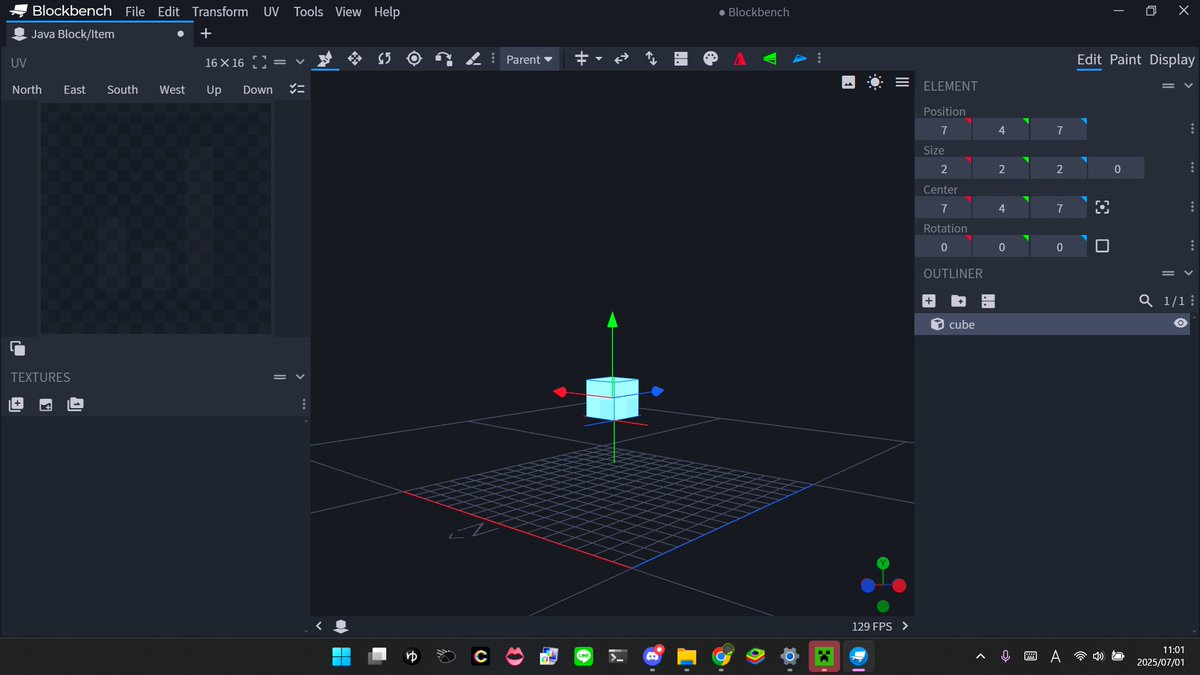Open the viewport background image icon
Viewport: 1200px width, 675px height.
coord(848,82)
